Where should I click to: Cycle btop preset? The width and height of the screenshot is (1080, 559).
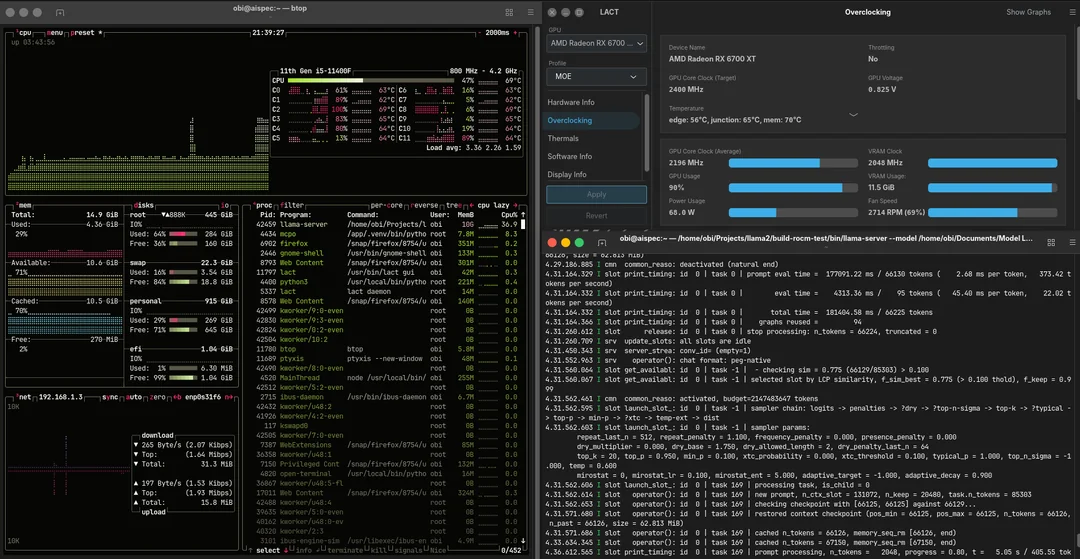(x=85, y=32)
